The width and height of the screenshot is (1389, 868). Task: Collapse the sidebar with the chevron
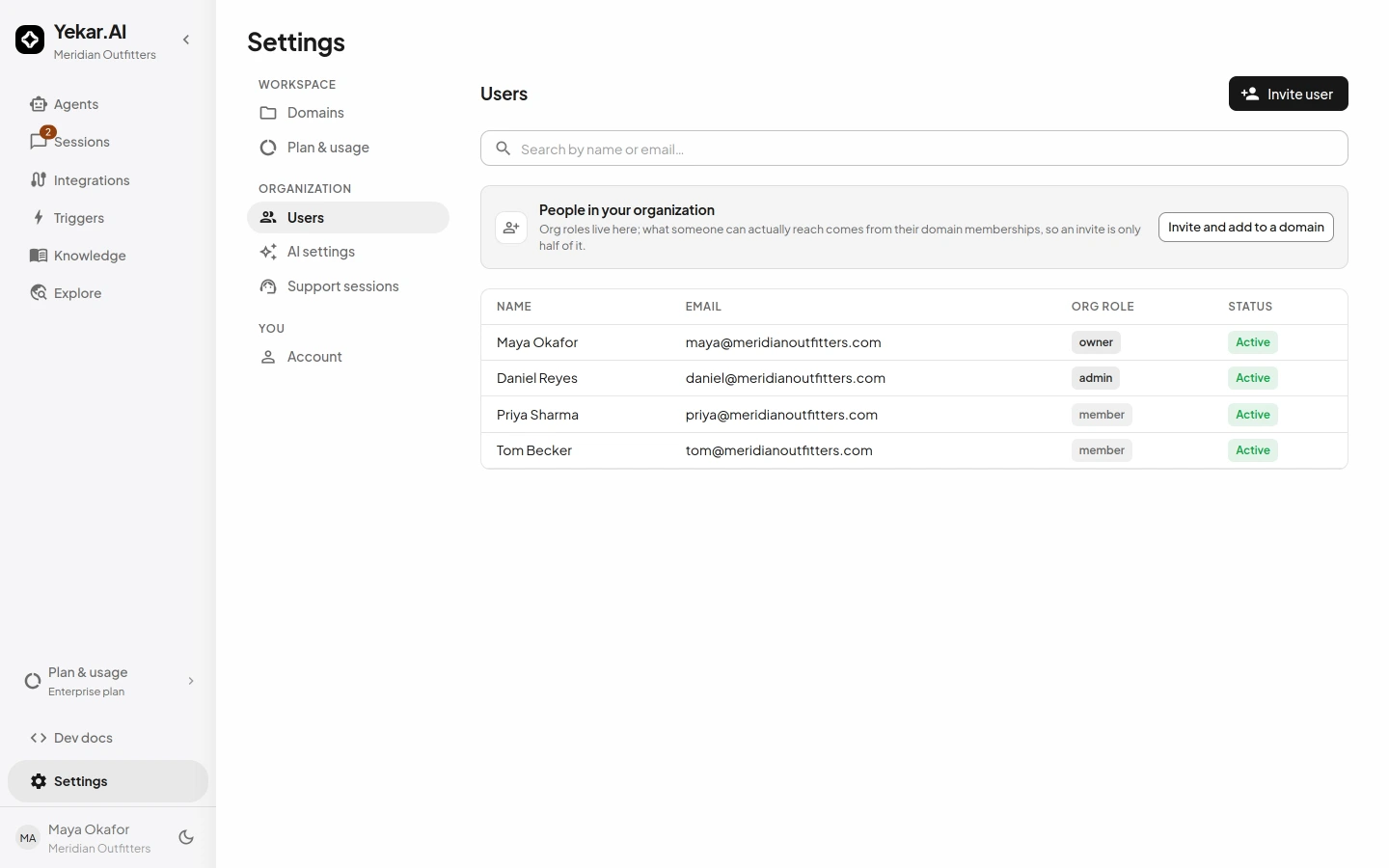click(x=186, y=40)
